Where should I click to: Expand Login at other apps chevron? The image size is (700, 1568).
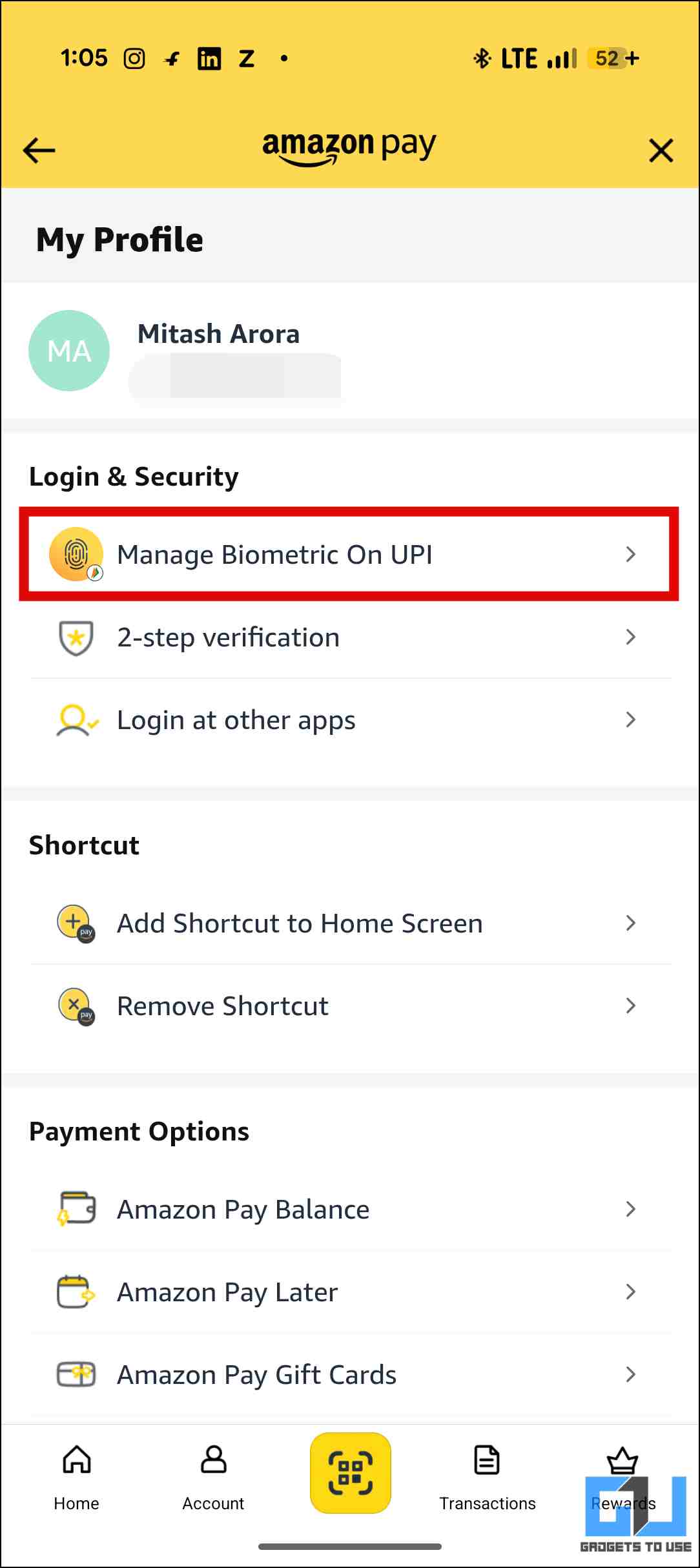(x=631, y=719)
